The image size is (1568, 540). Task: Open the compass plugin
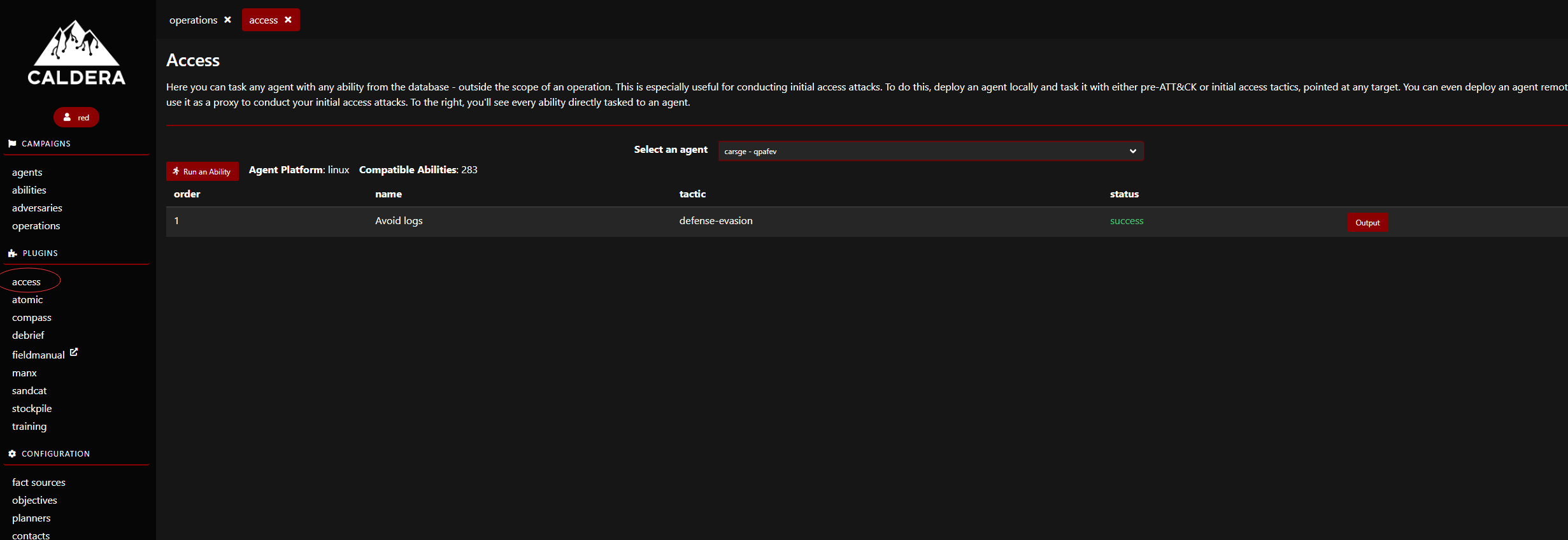click(x=31, y=317)
